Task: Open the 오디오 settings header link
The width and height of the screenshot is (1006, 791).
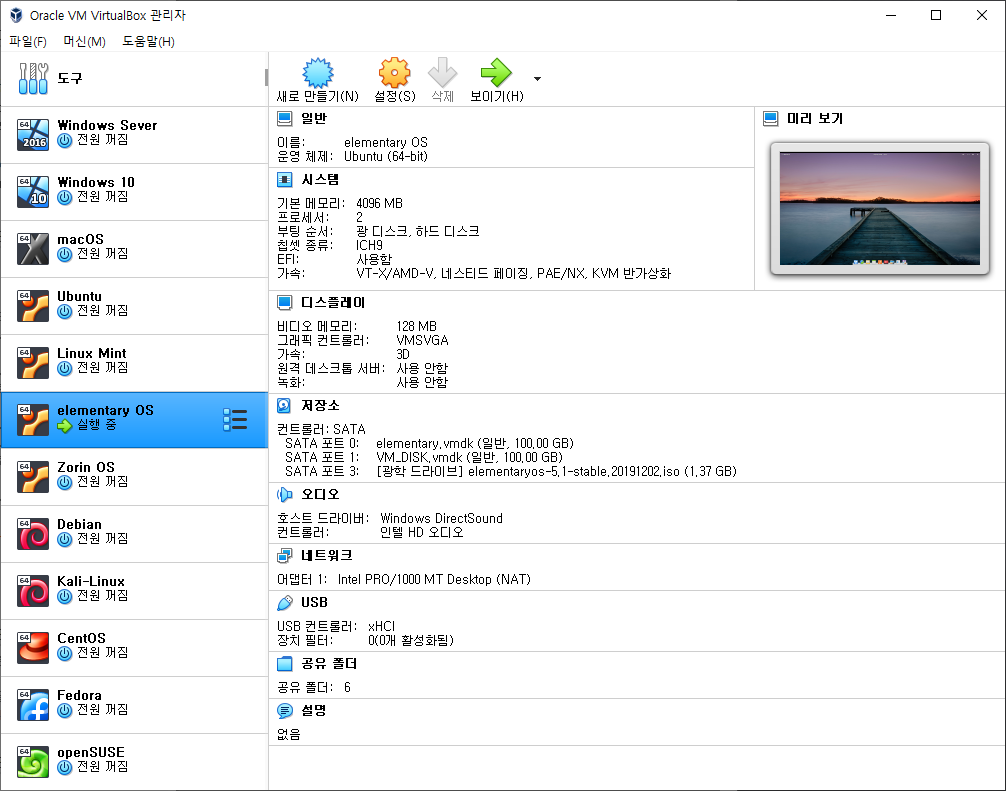Action: click(x=320, y=495)
